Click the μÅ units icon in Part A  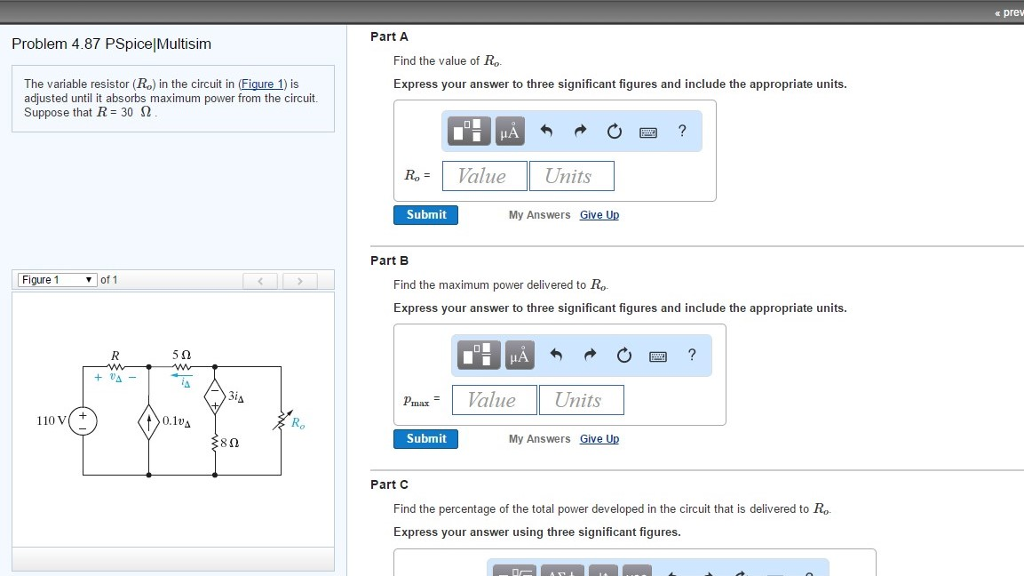pyautogui.click(x=509, y=130)
